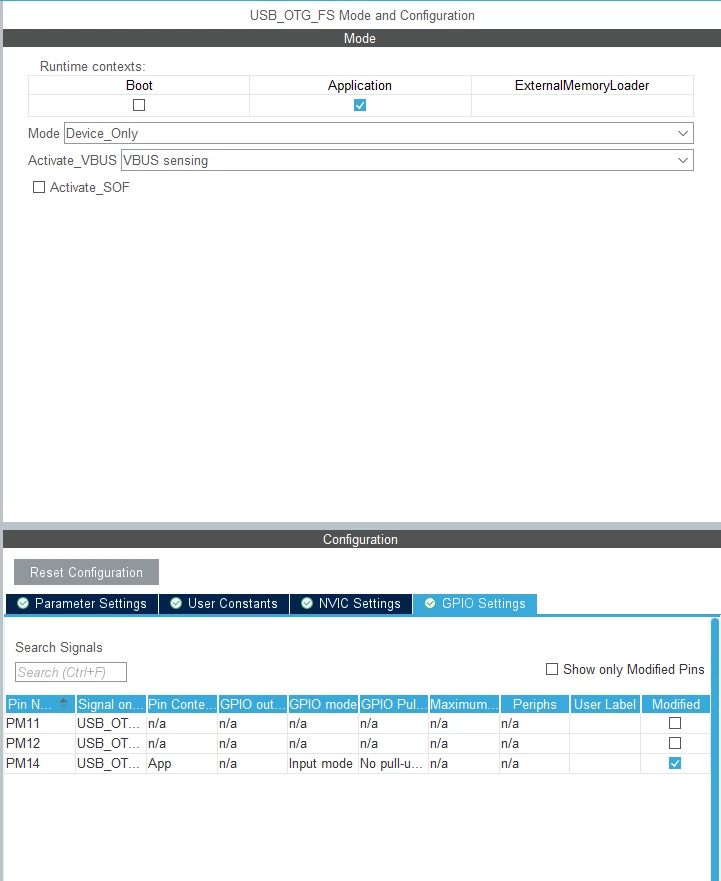721x881 pixels.
Task: Open the NVIC Settings tab
Action: (351, 603)
